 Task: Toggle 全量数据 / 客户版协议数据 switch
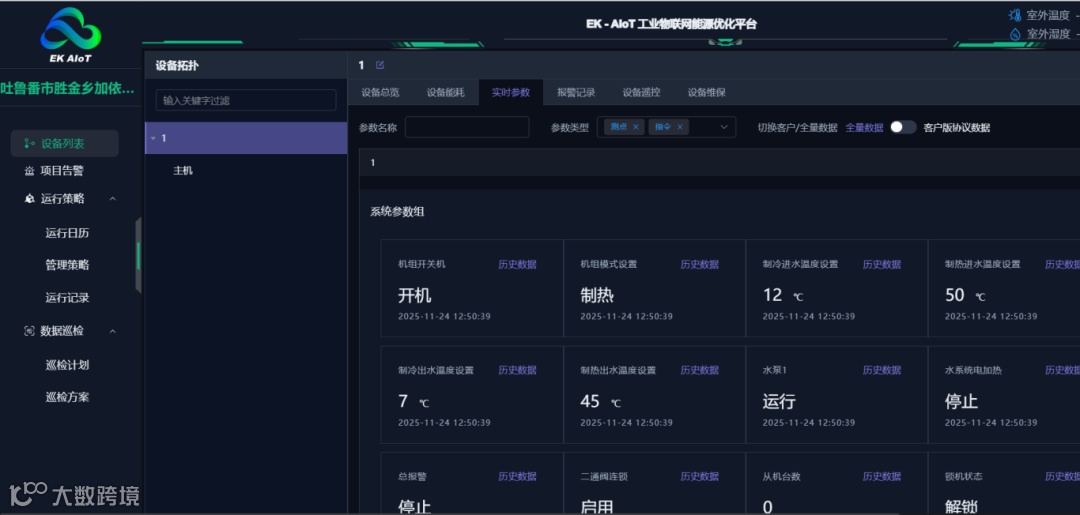pyautogui.click(x=902, y=127)
